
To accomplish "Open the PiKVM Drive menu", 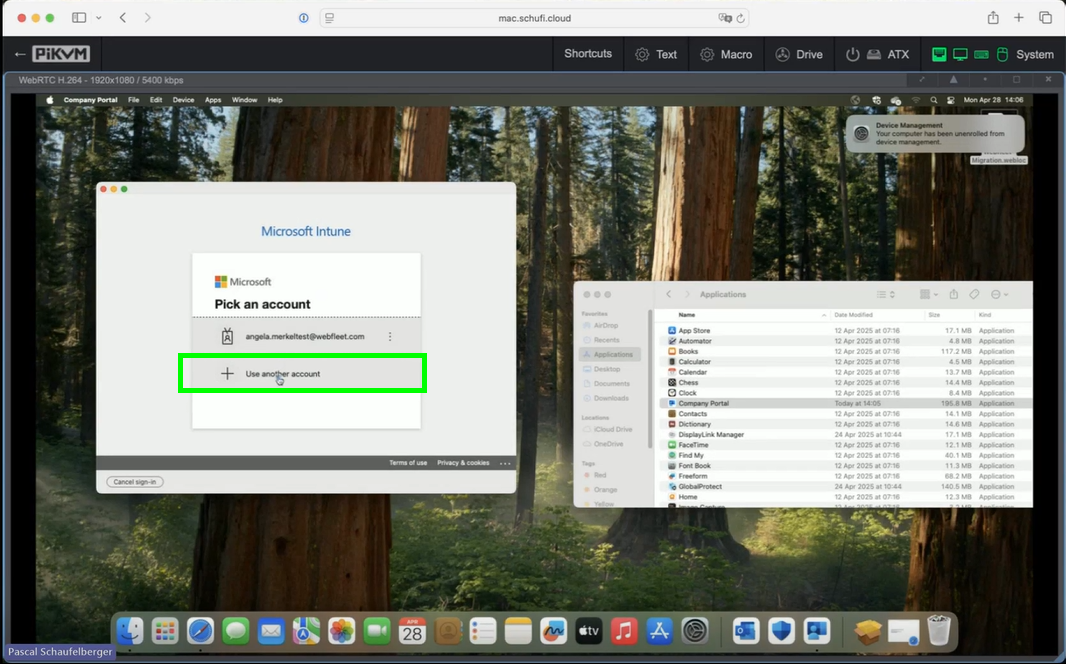I will pyautogui.click(x=800, y=54).
